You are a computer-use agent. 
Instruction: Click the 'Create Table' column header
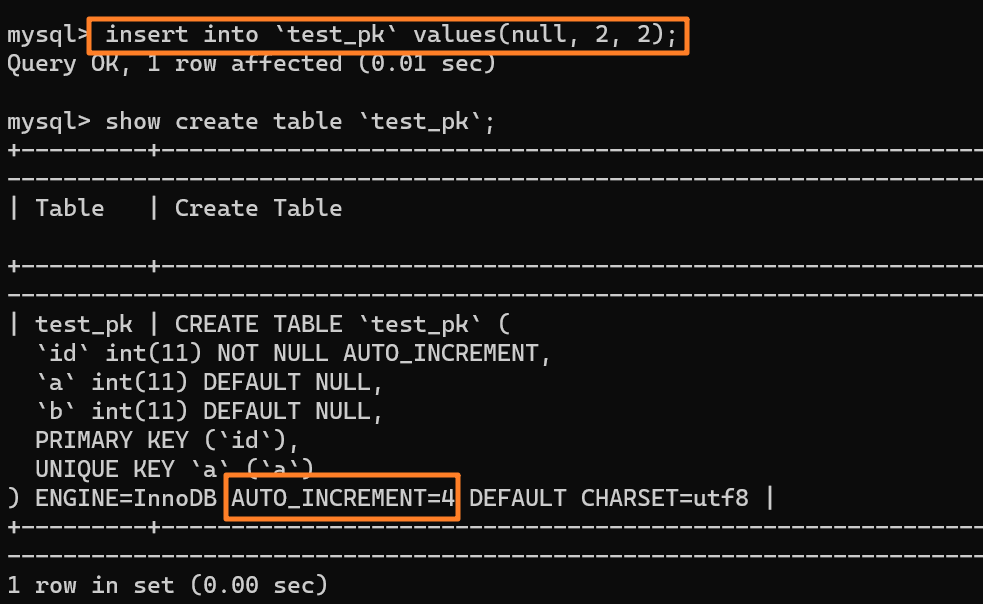258,208
